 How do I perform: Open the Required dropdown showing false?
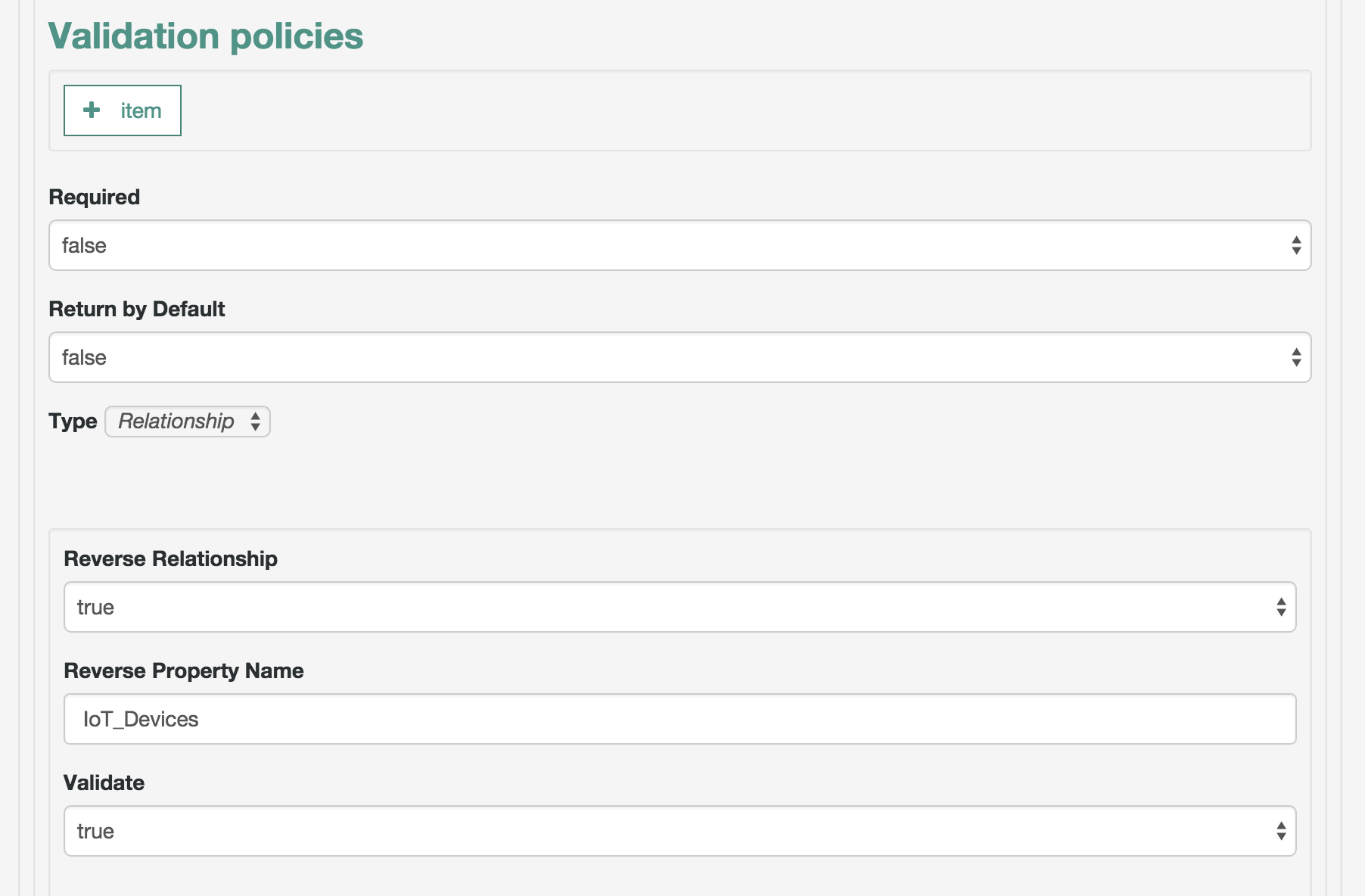pyautogui.click(x=679, y=245)
